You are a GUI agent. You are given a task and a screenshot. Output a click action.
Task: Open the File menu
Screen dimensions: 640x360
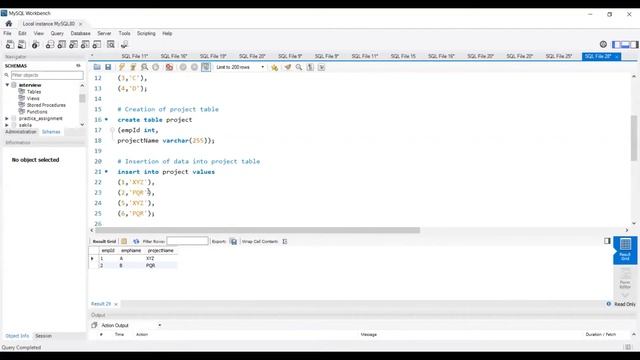tap(7, 33)
